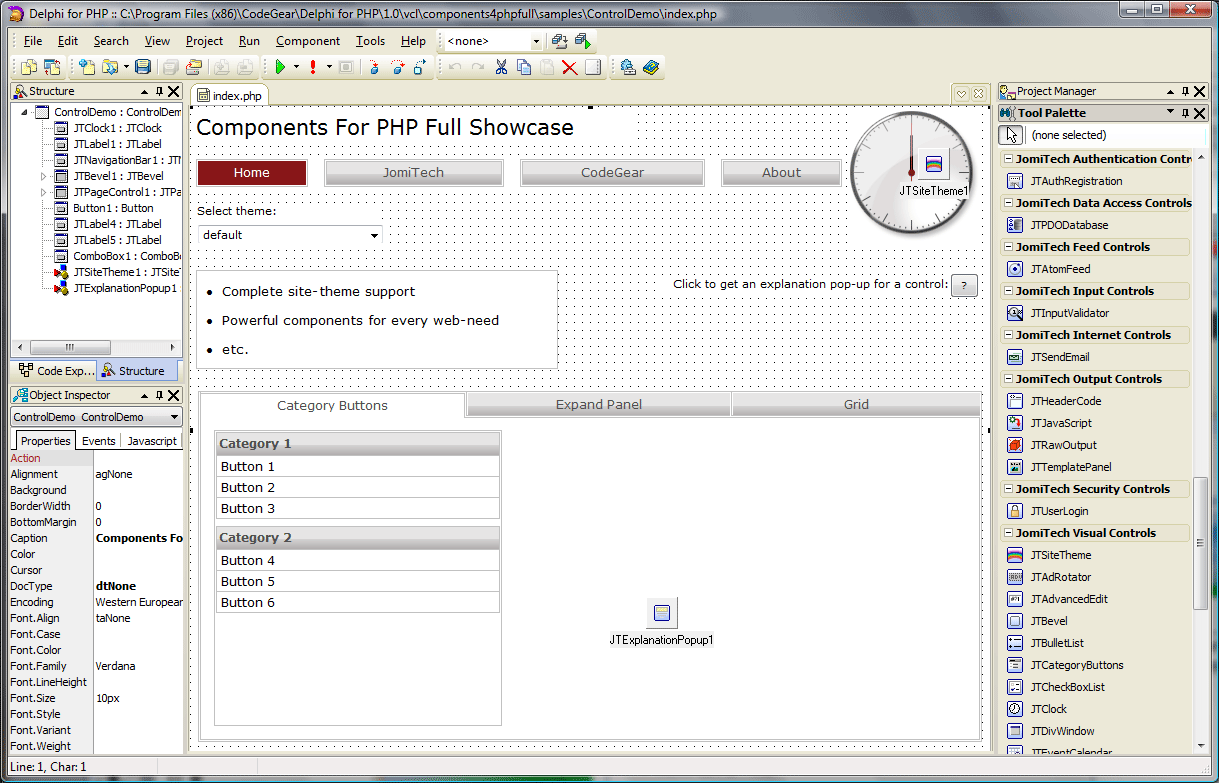Click the red X Delete icon
1219x783 pixels.
(x=569, y=67)
